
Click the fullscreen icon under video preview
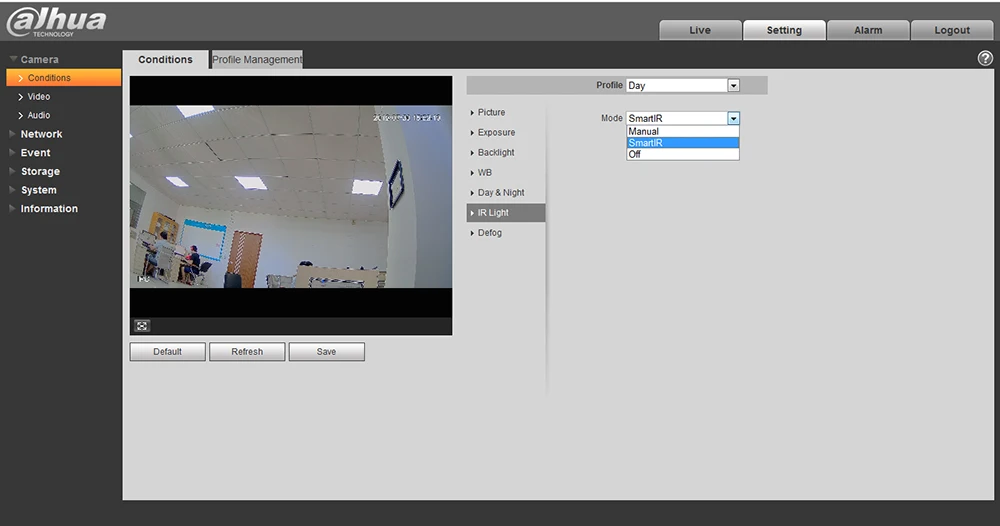click(x=142, y=326)
